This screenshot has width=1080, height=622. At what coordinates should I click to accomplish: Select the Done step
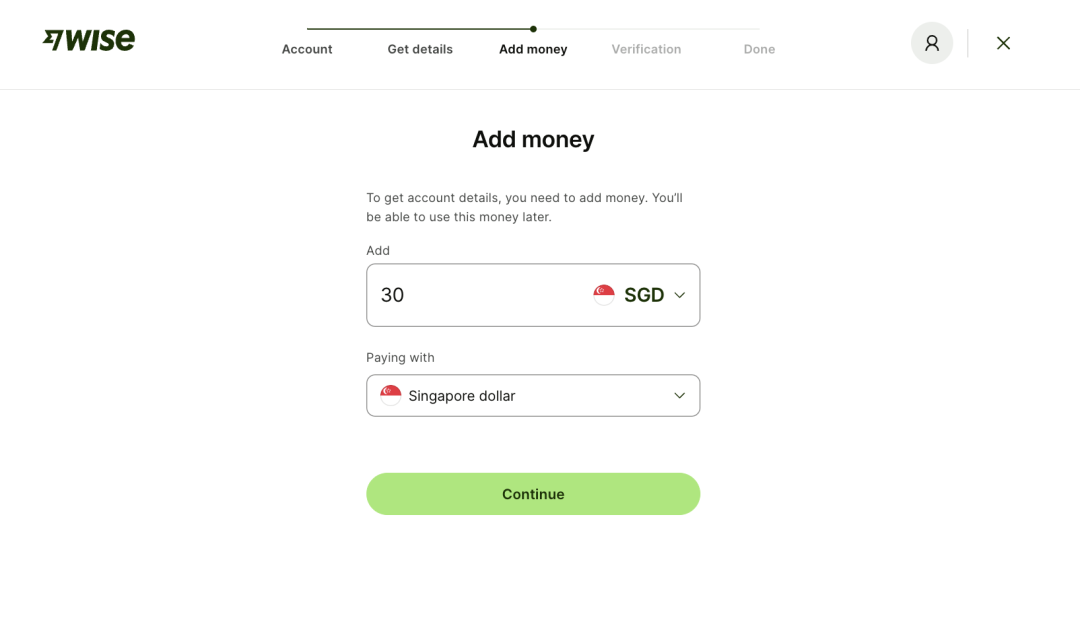click(759, 49)
